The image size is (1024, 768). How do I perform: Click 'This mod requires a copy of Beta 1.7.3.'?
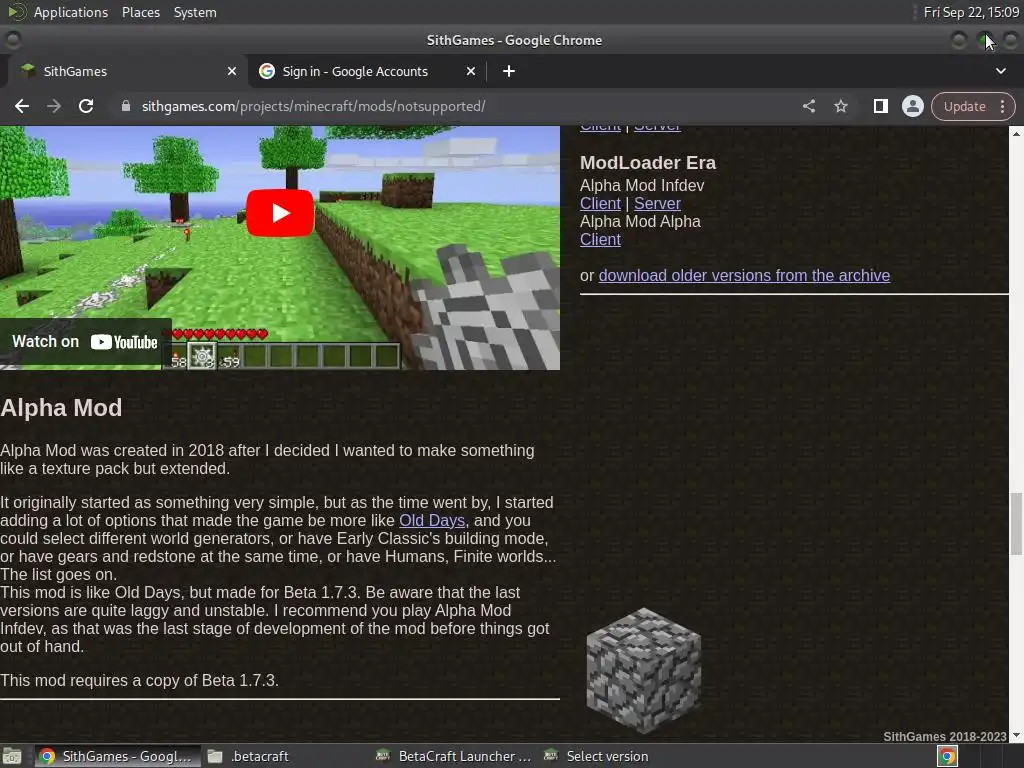[139, 680]
